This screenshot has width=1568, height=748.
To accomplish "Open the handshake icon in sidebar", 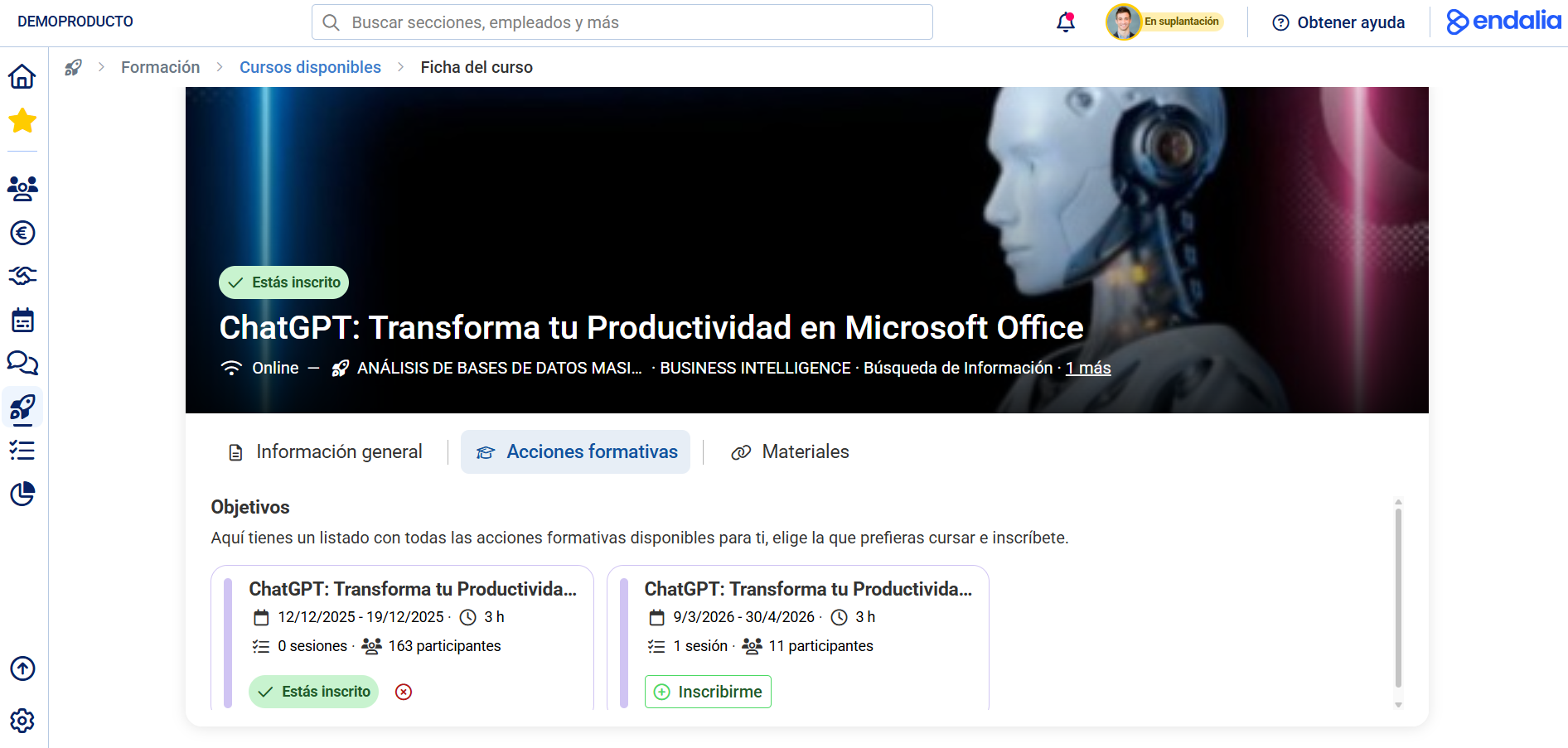I will pos(22,276).
